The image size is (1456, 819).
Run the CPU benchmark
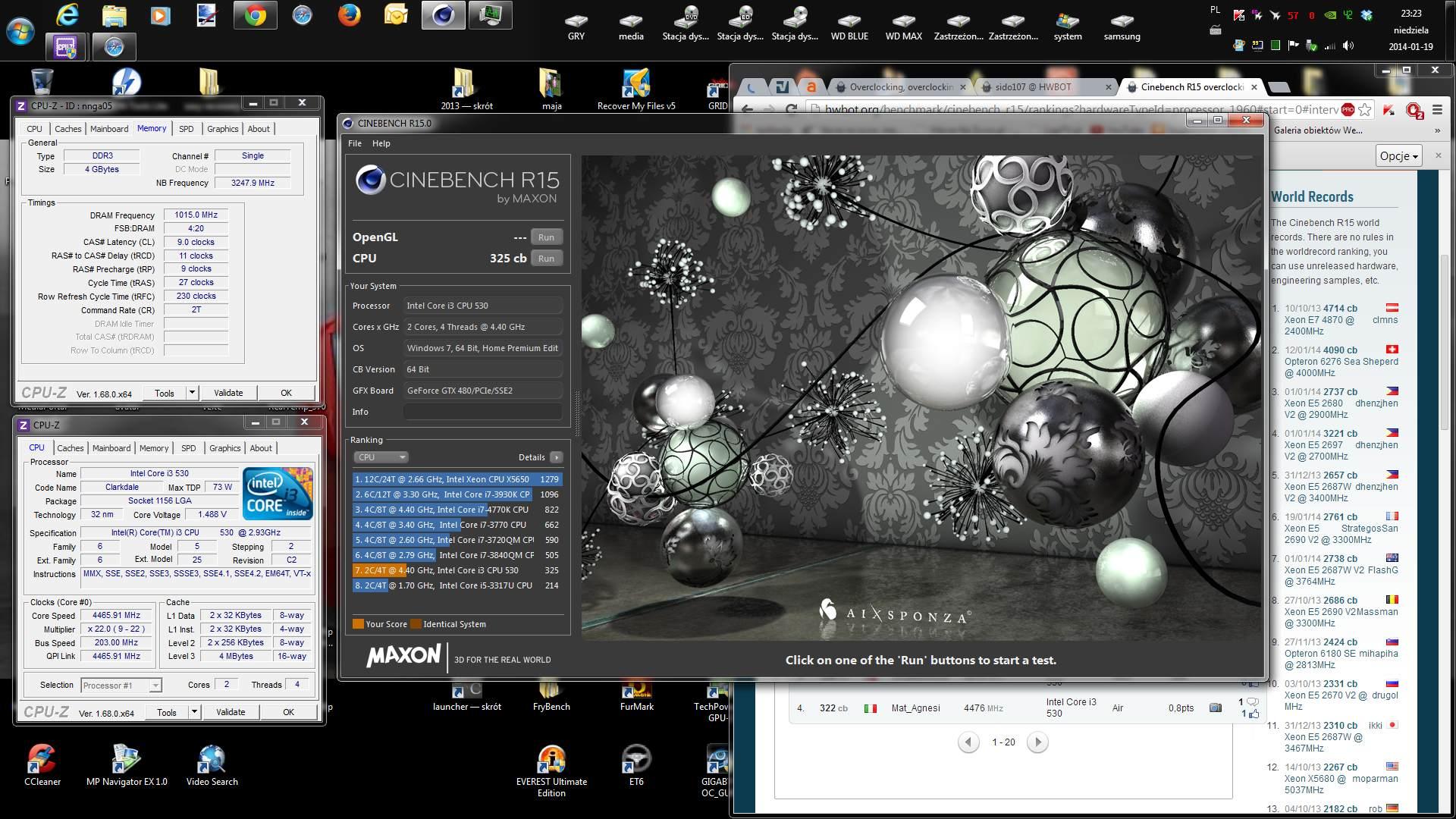pos(546,259)
